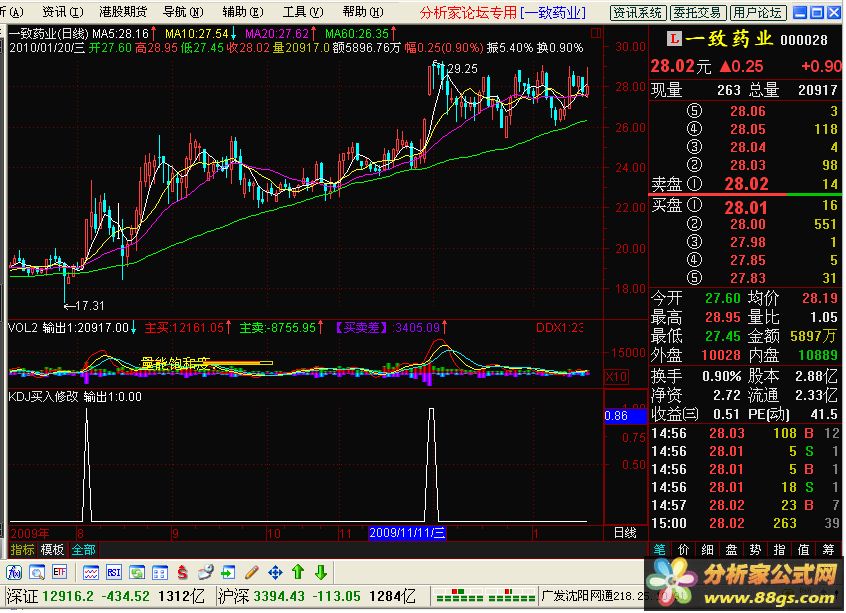Screen dimensions: 846x613
Task: Open the 帮助(H) menu
Action: click(363, 11)
